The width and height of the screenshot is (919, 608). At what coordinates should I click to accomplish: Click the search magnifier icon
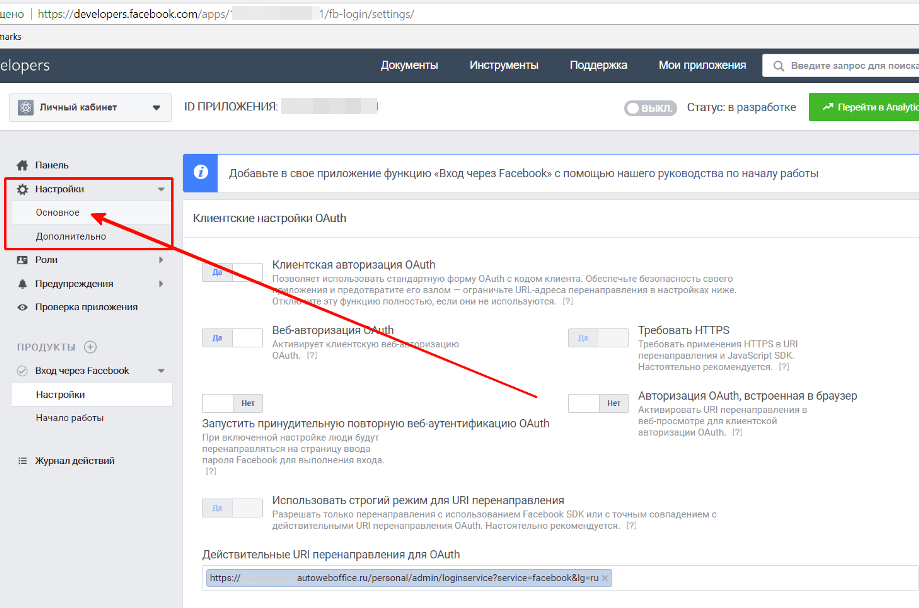coord(778,66)
